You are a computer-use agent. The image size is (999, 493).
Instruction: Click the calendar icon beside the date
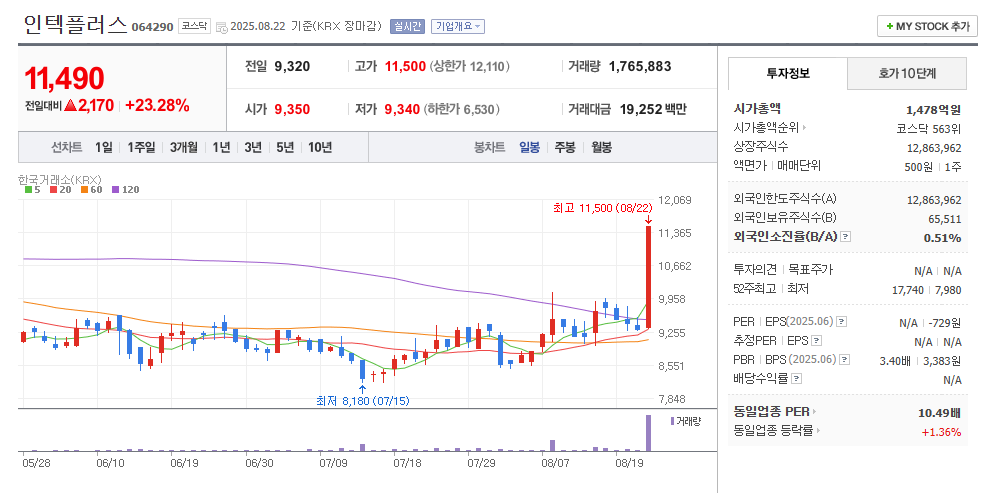coord(221,27)
